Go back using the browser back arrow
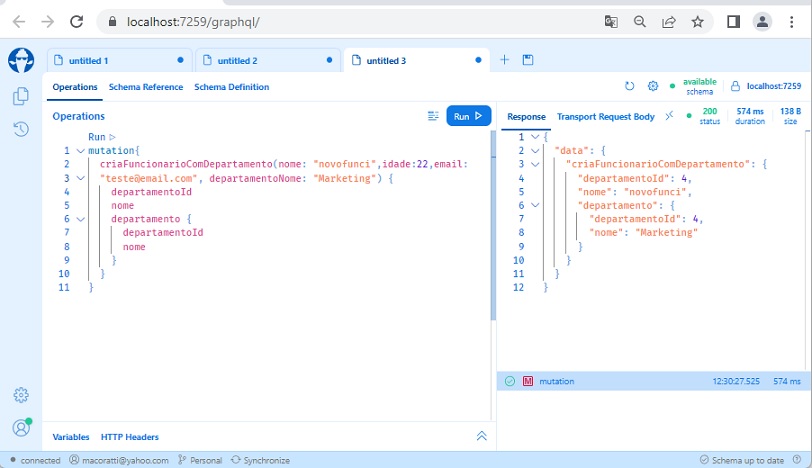The height and width of the screenshot is (468, 812). (19, 22)
